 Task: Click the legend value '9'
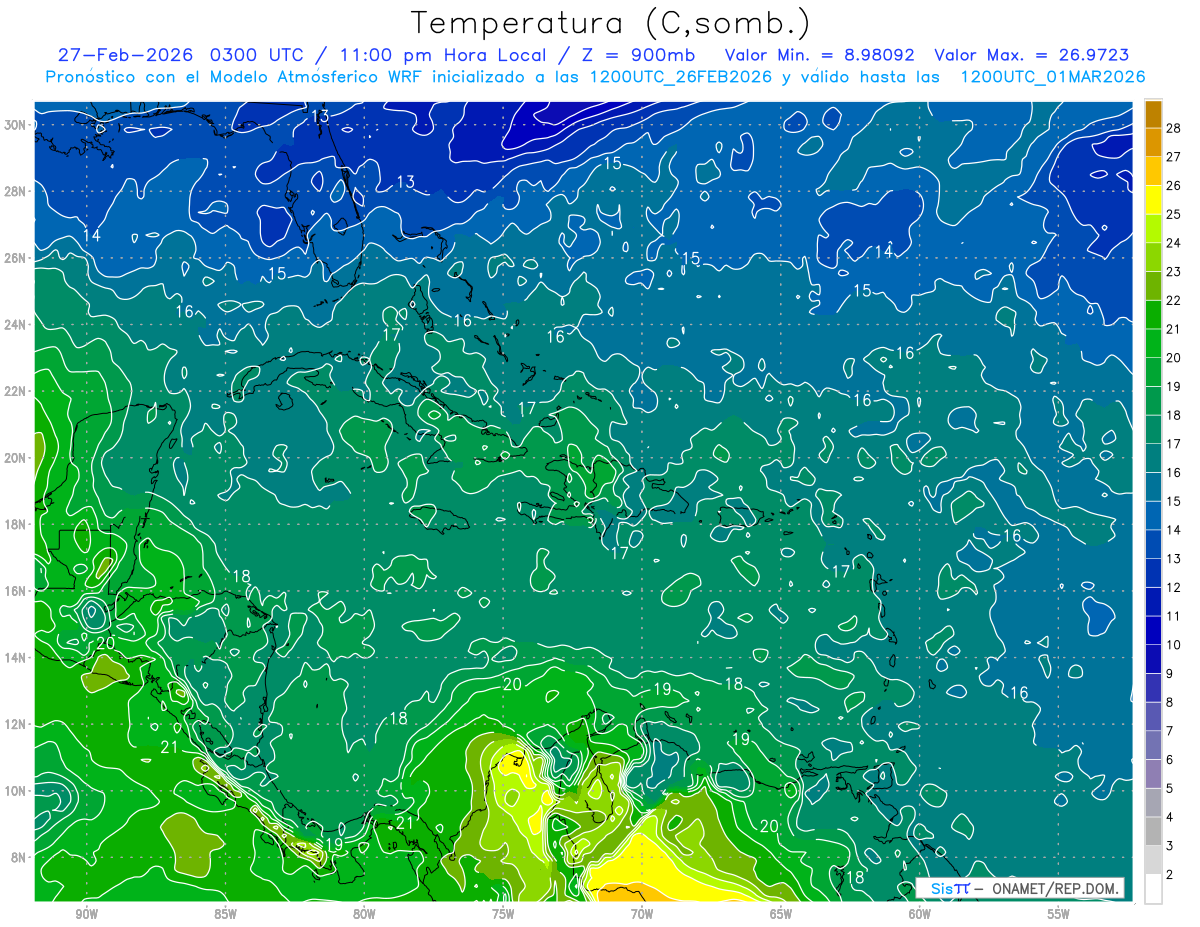1170,674
